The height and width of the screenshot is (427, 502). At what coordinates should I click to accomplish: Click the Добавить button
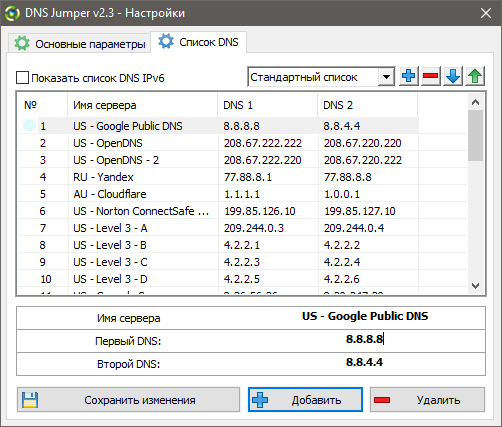(305, 400)
